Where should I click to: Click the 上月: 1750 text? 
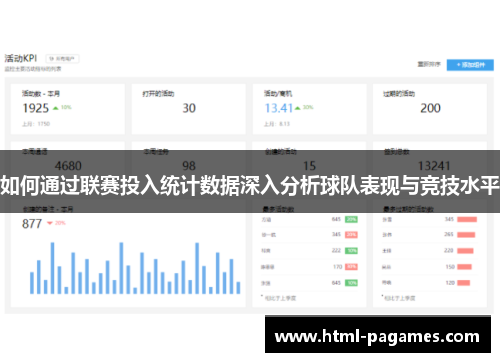[x=36, y=124]
